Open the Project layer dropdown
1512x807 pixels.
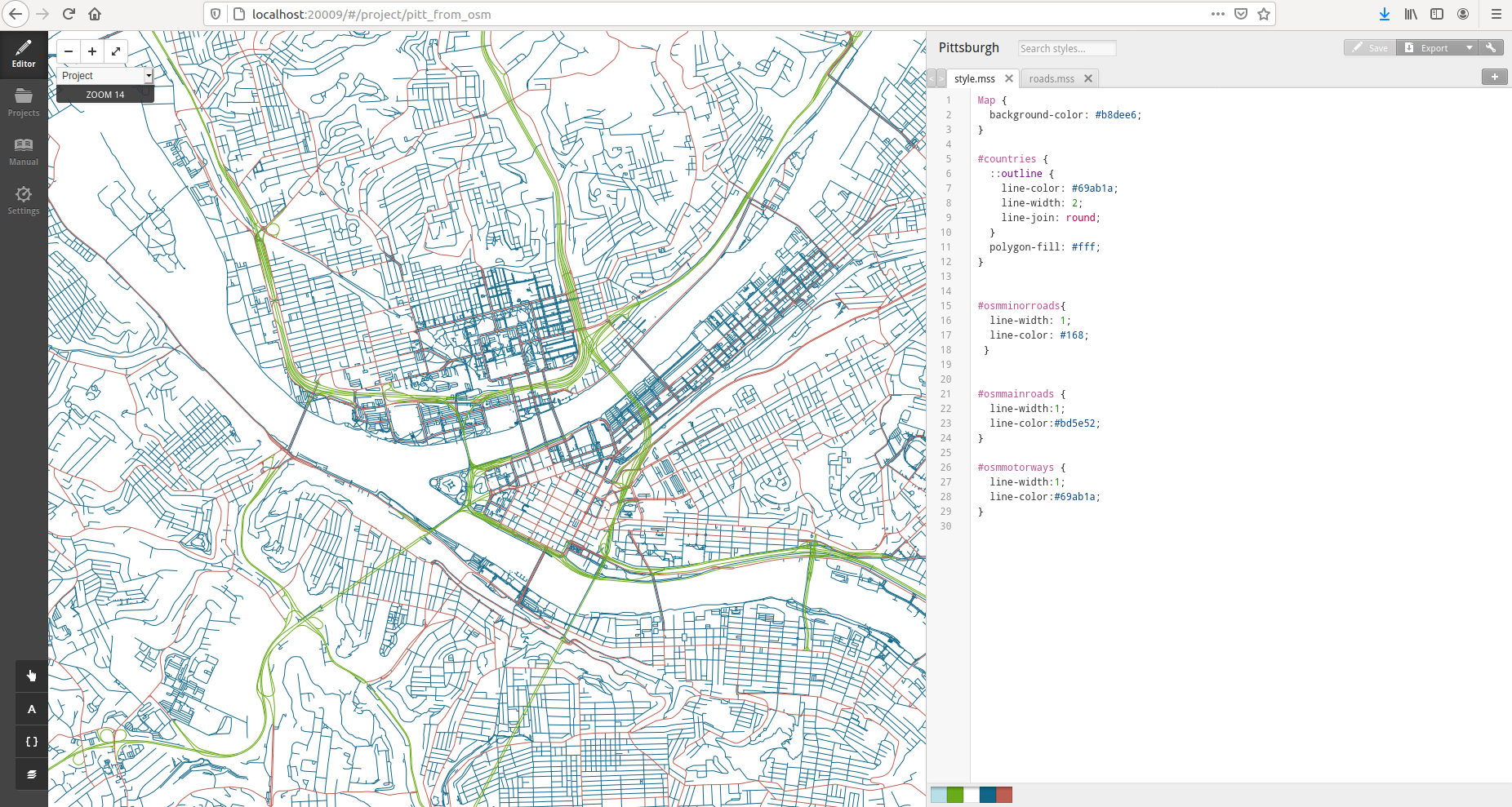[106, 75]
